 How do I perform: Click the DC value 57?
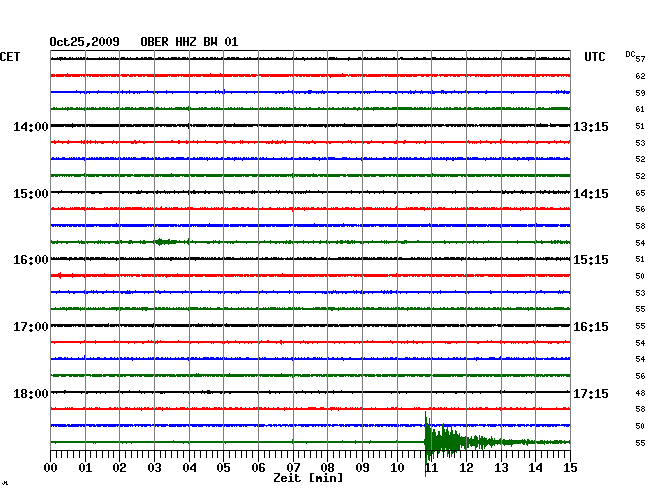[640, 59]
